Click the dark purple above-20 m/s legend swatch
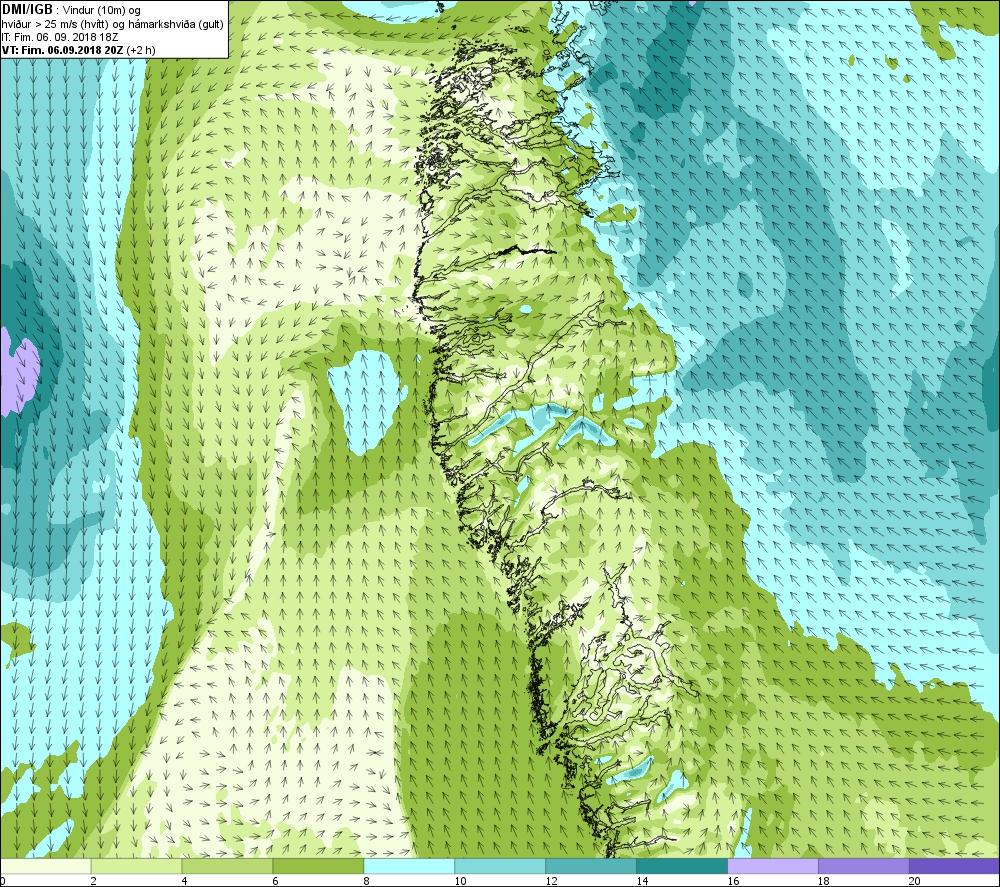 pyautogui.click(x=955, y=866)
